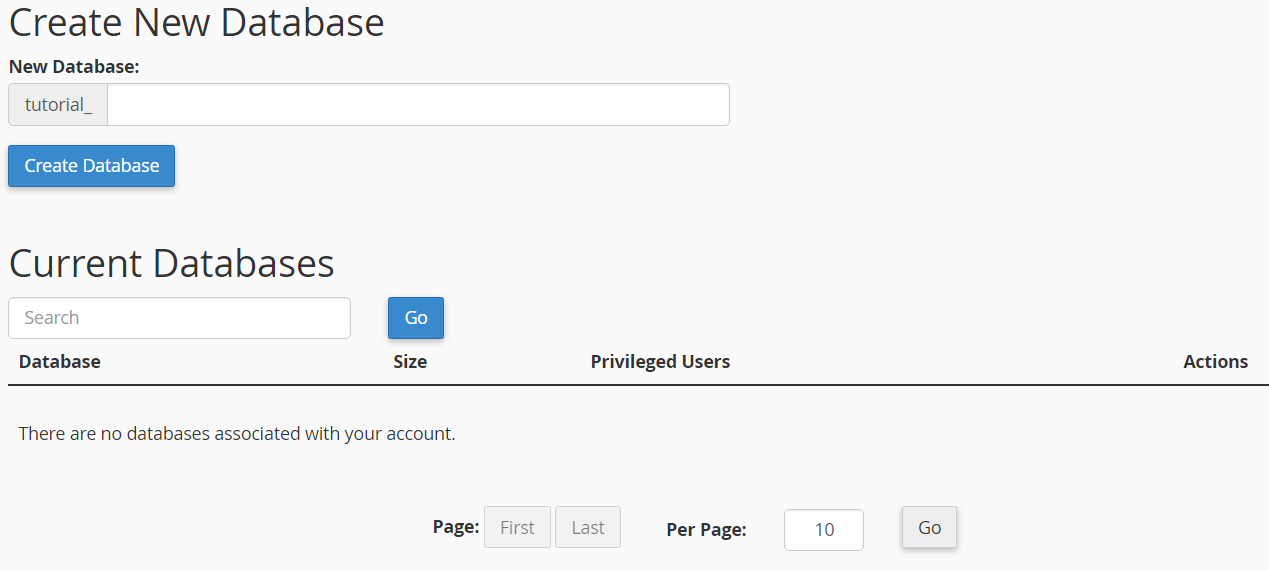
Task: Click the blue Go button beside Search
Action: coord(416,318)
